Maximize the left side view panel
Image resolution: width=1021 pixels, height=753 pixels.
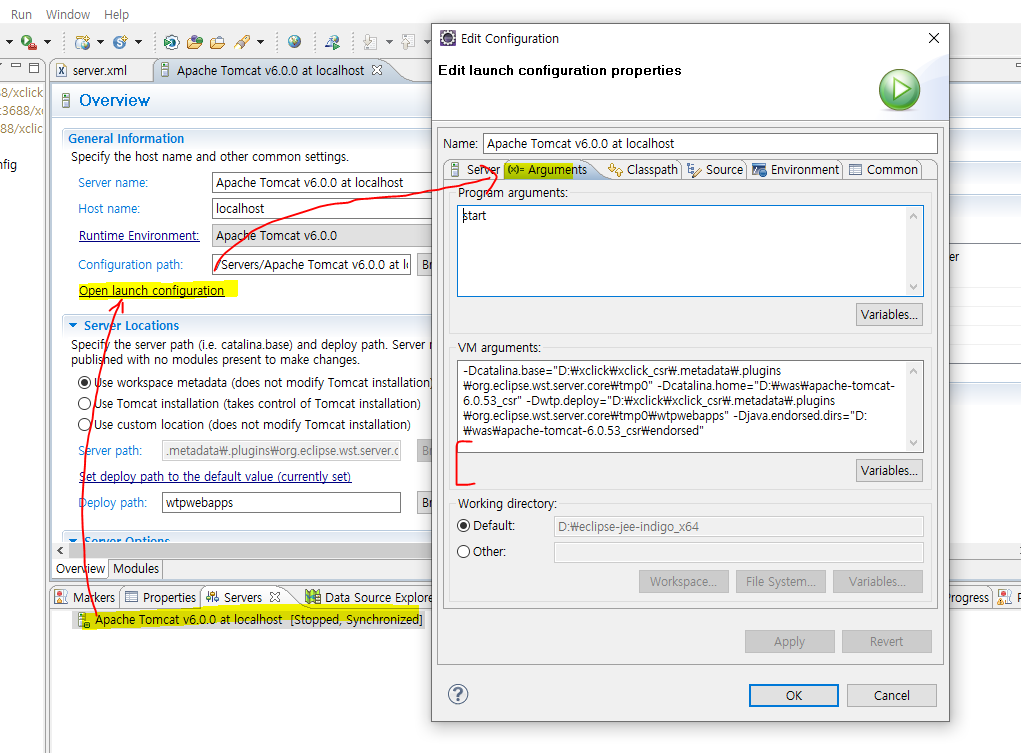coord(34,67)
